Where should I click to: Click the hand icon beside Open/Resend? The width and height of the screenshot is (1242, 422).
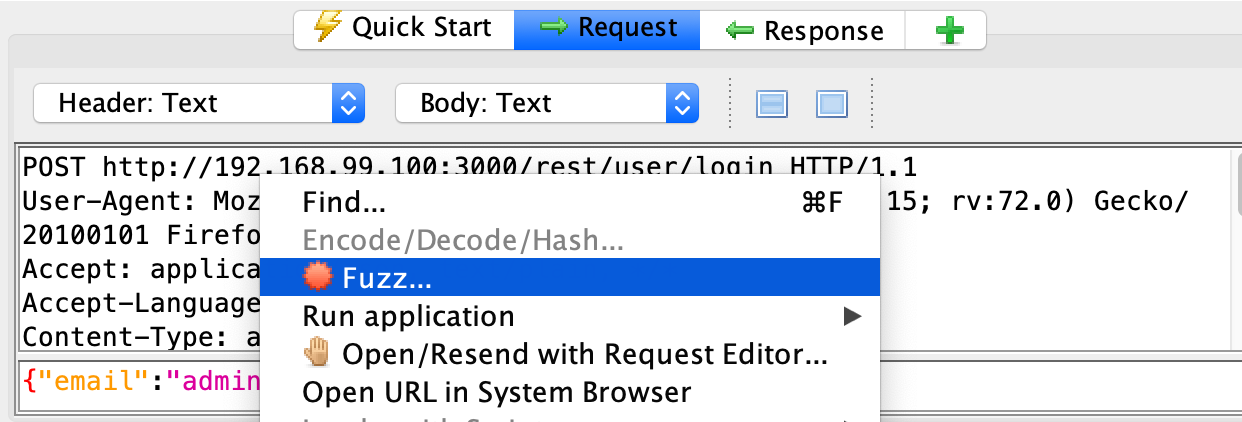click(319, 354)
